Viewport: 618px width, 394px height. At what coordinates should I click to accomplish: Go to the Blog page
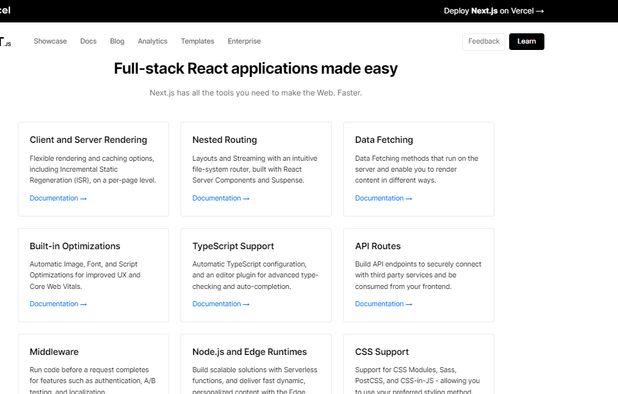tap(117, 41)
